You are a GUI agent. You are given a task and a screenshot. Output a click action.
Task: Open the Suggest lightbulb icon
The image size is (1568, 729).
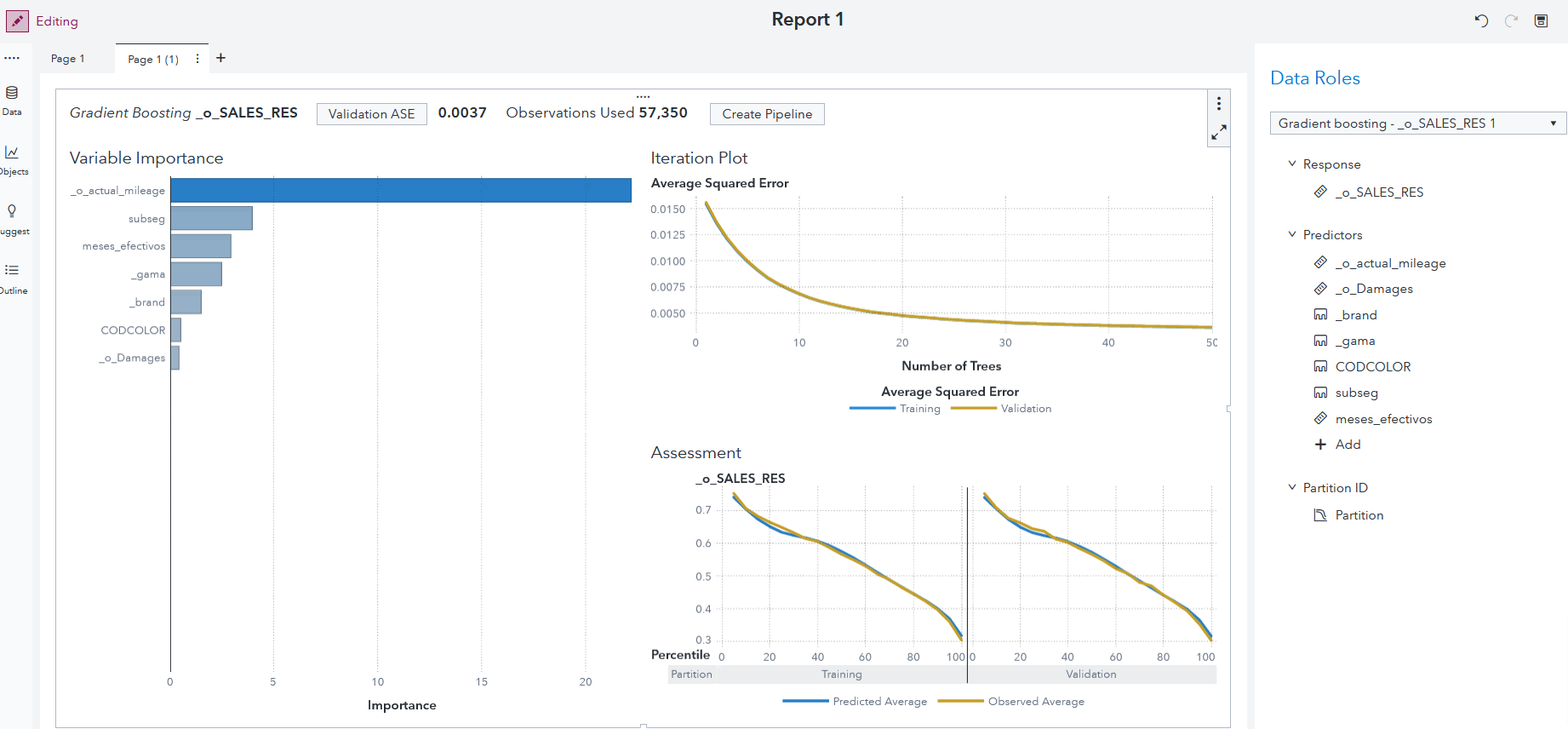pos(12,218)
